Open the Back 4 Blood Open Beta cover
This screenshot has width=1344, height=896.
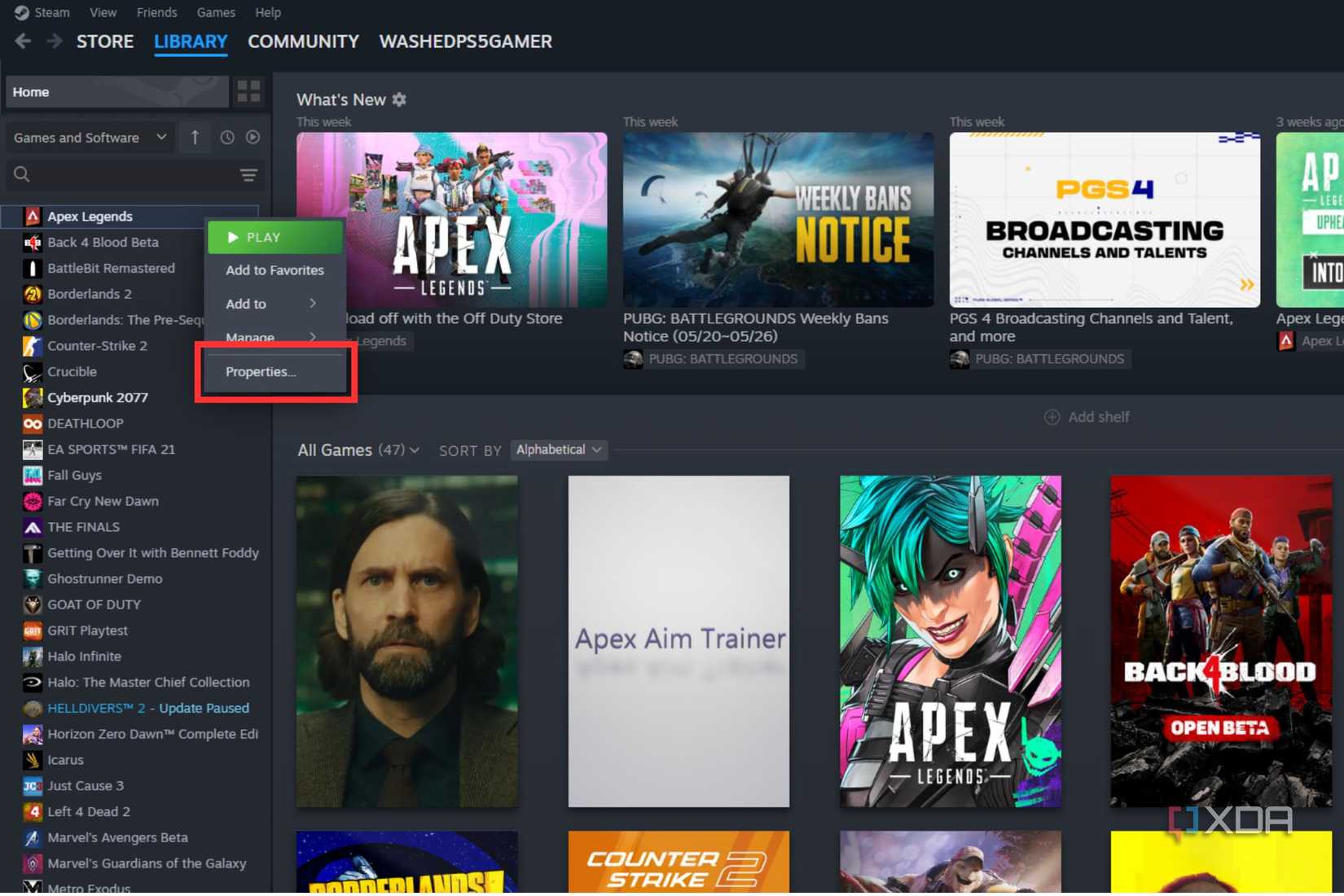(x=1221, y=642)
